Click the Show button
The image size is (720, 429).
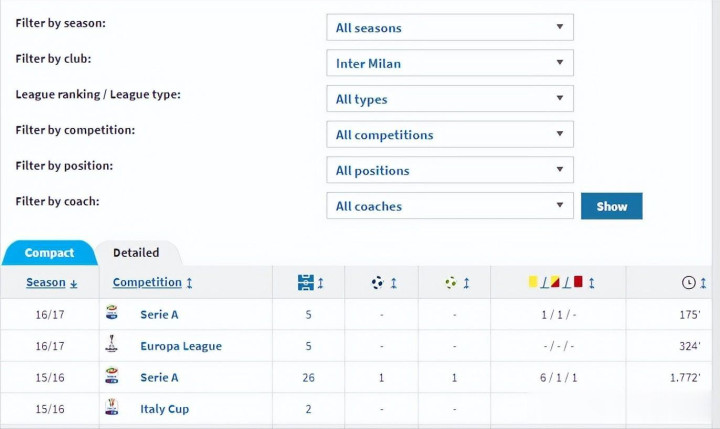pos(612,206)
